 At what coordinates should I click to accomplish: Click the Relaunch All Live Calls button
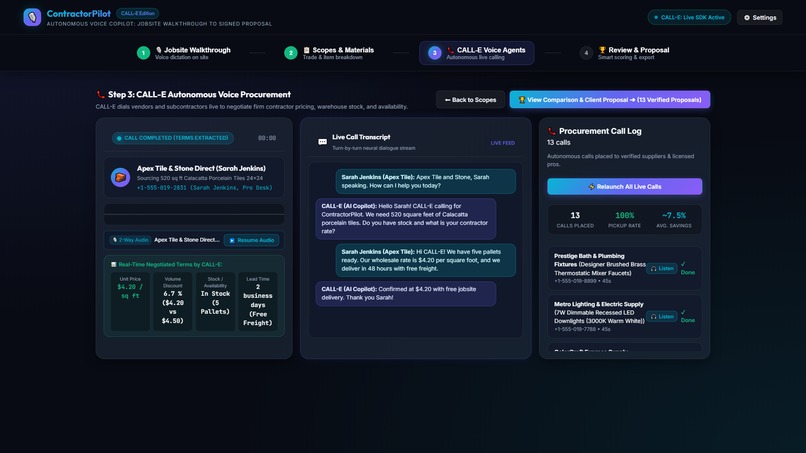tap(625, 187)
